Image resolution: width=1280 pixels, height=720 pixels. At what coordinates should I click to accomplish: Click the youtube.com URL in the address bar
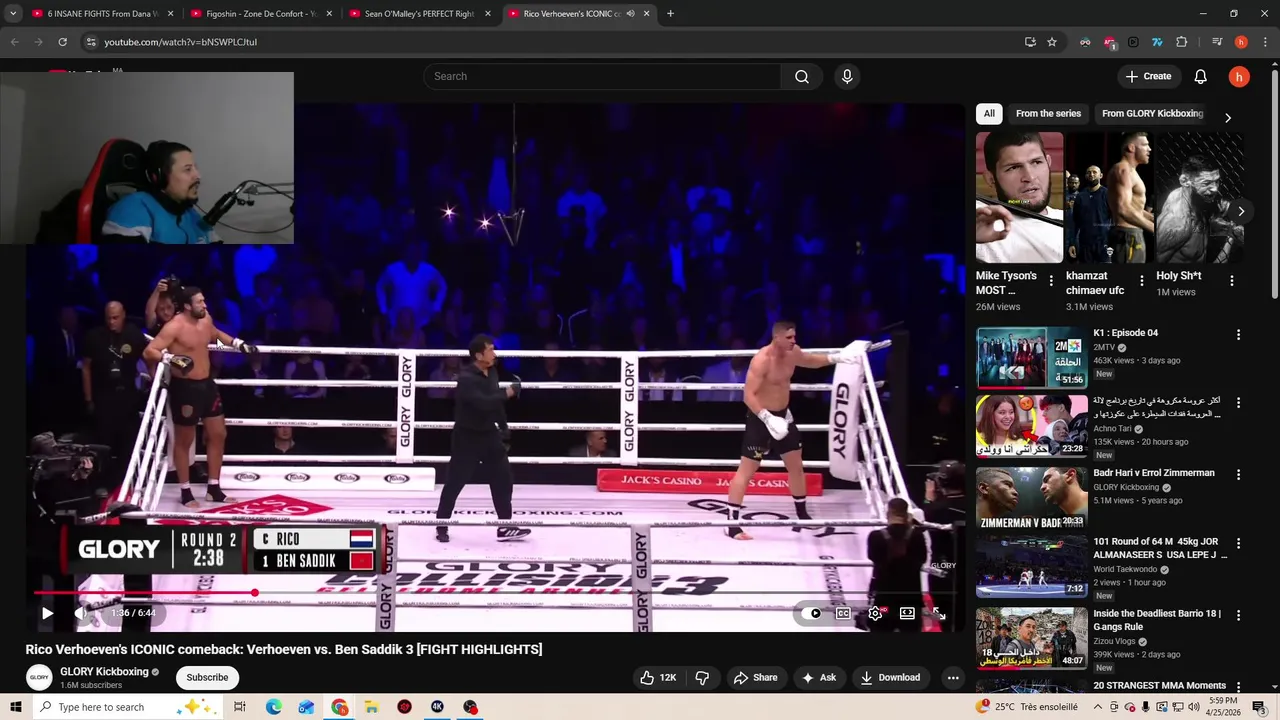click(180, 42)
